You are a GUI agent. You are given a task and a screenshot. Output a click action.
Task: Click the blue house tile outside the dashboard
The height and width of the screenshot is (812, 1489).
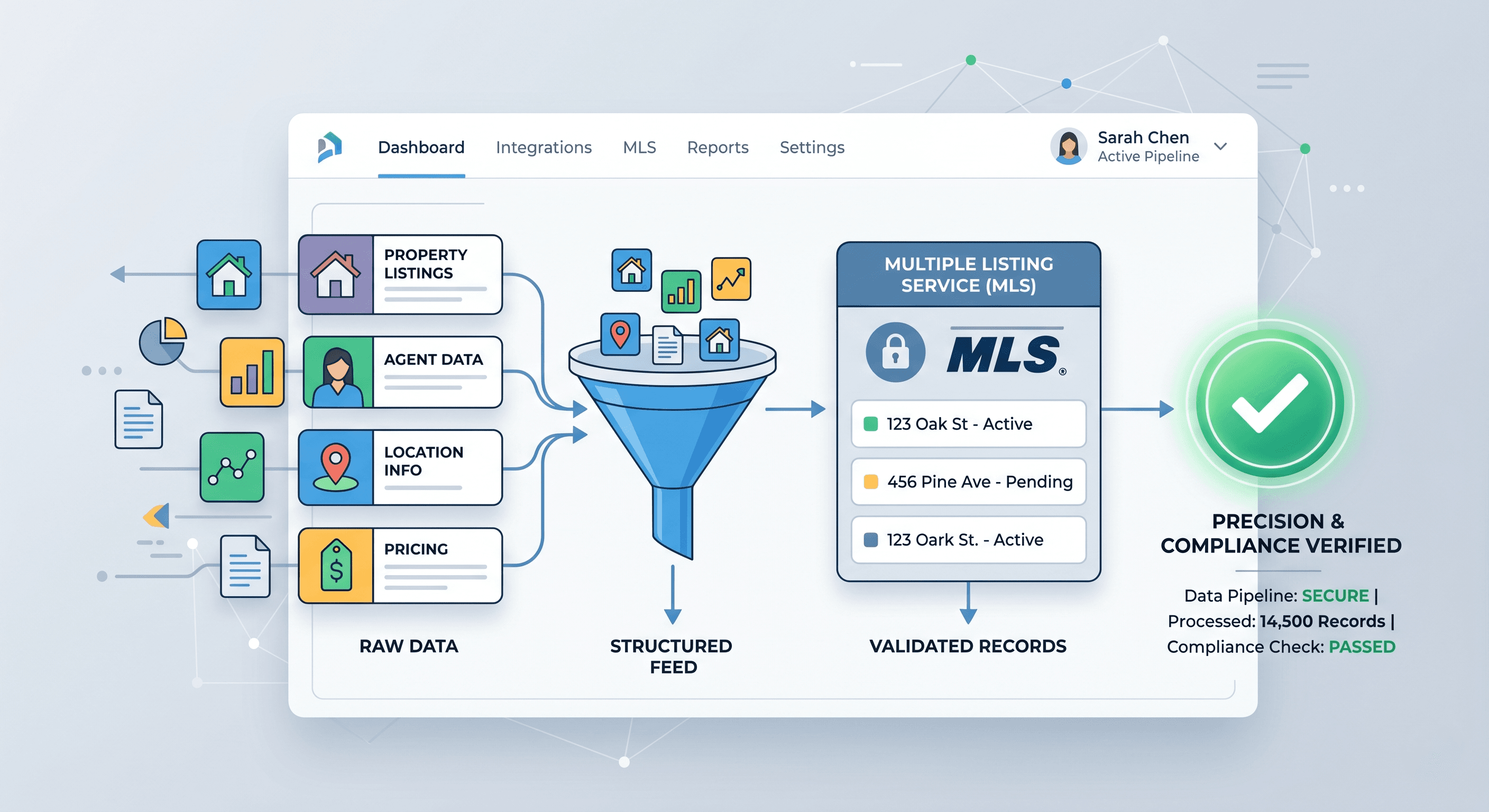point(229,274)
